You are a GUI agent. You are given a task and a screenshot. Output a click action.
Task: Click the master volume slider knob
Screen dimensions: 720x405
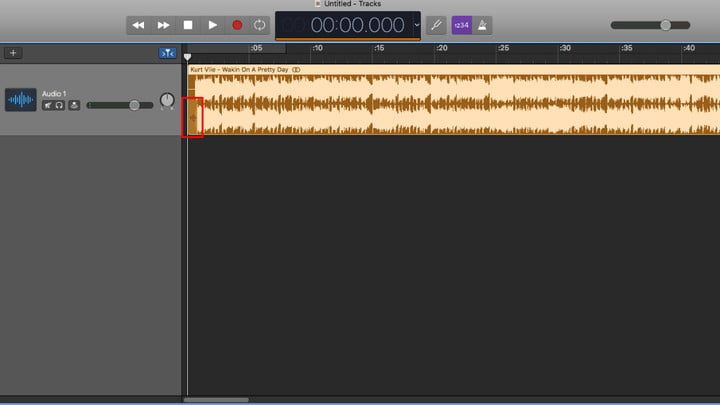(x=665, y=25)
